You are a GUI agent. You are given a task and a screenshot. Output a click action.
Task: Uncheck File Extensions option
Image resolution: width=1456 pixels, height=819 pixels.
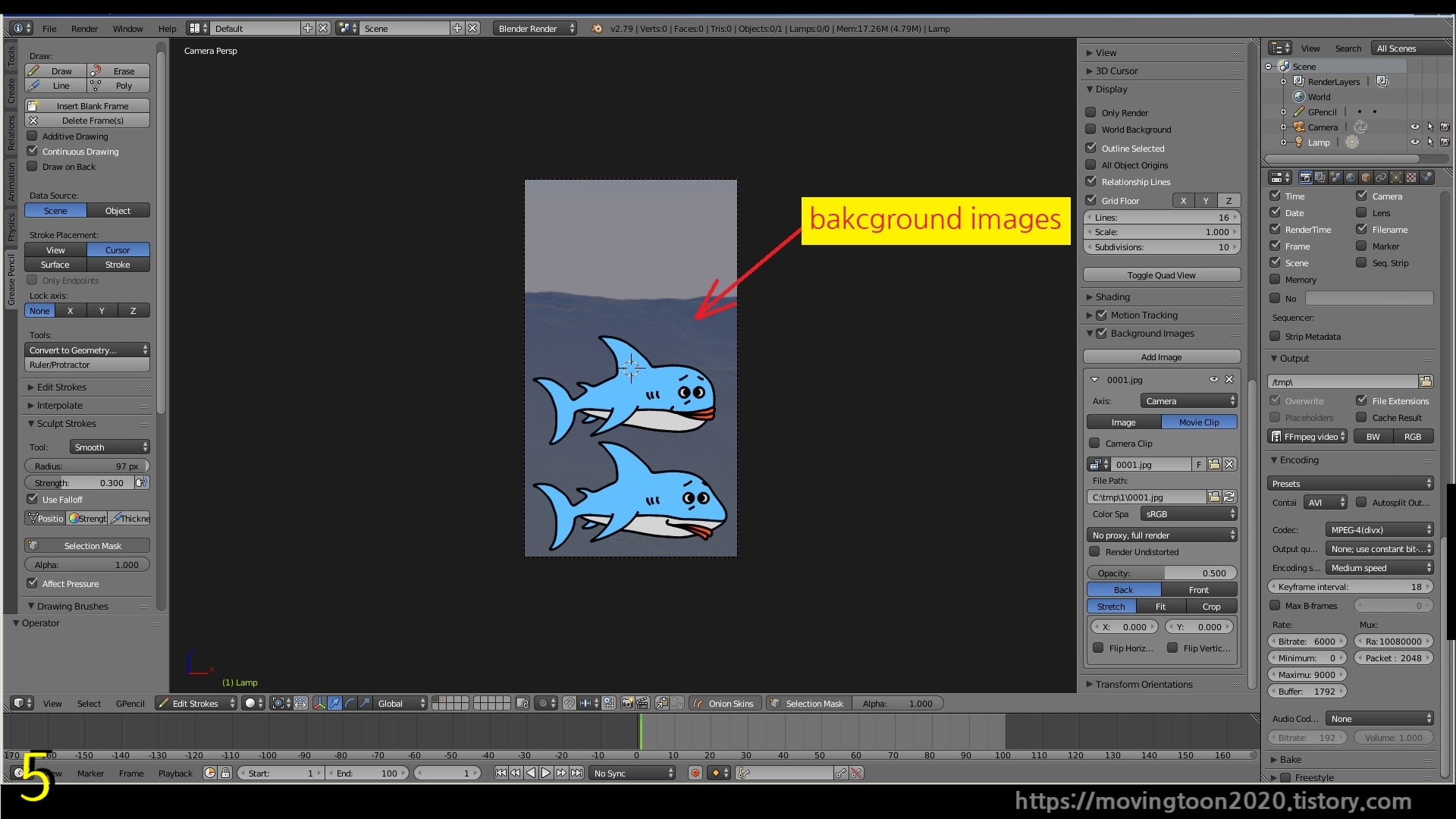click(x=1362, y=400)
